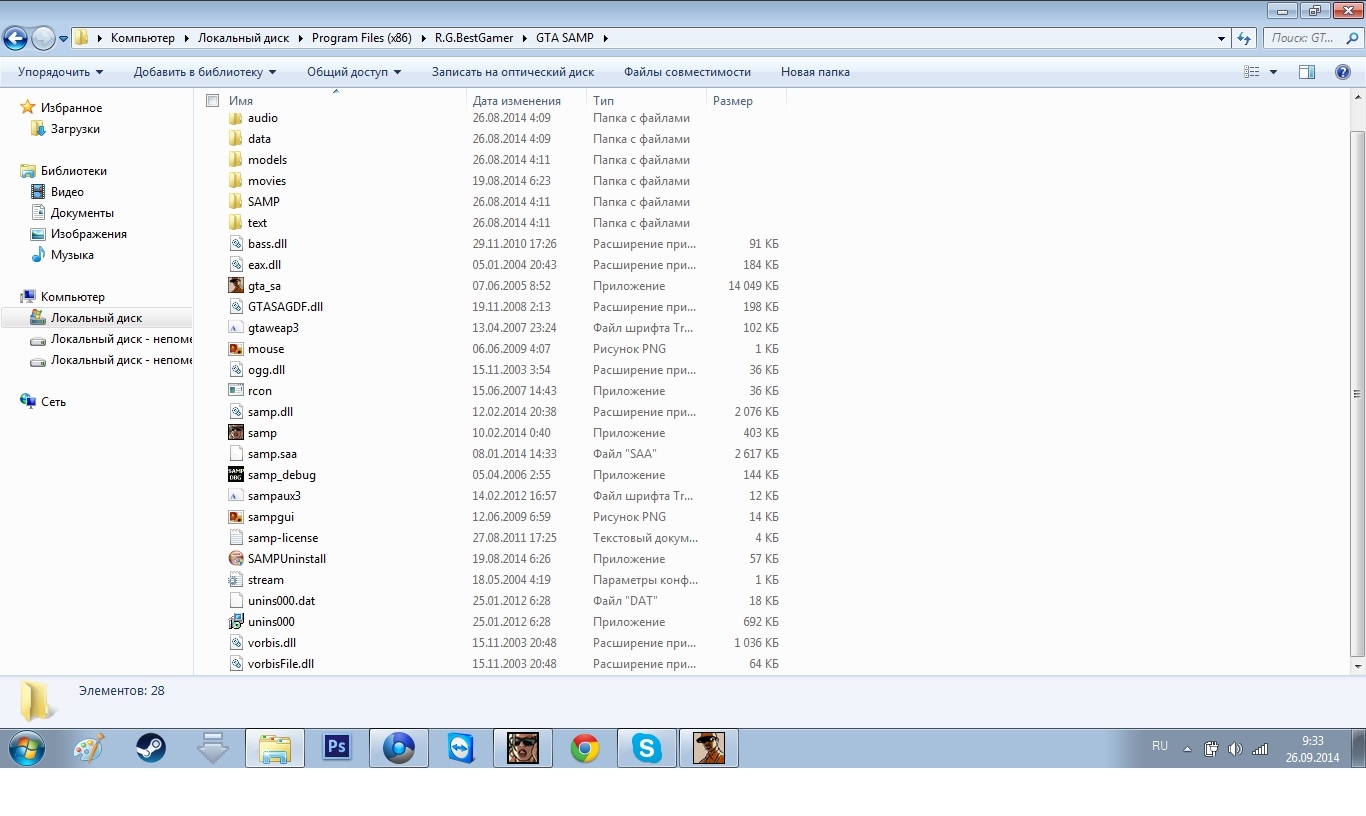Select Сеть in navigation pane
The height and width of the screenshot is (816, 1366).
click(53, 402)
